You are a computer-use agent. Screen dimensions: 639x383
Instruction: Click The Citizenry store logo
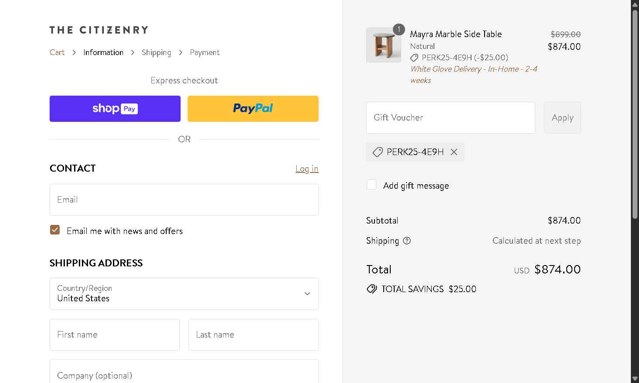(99, 30)
